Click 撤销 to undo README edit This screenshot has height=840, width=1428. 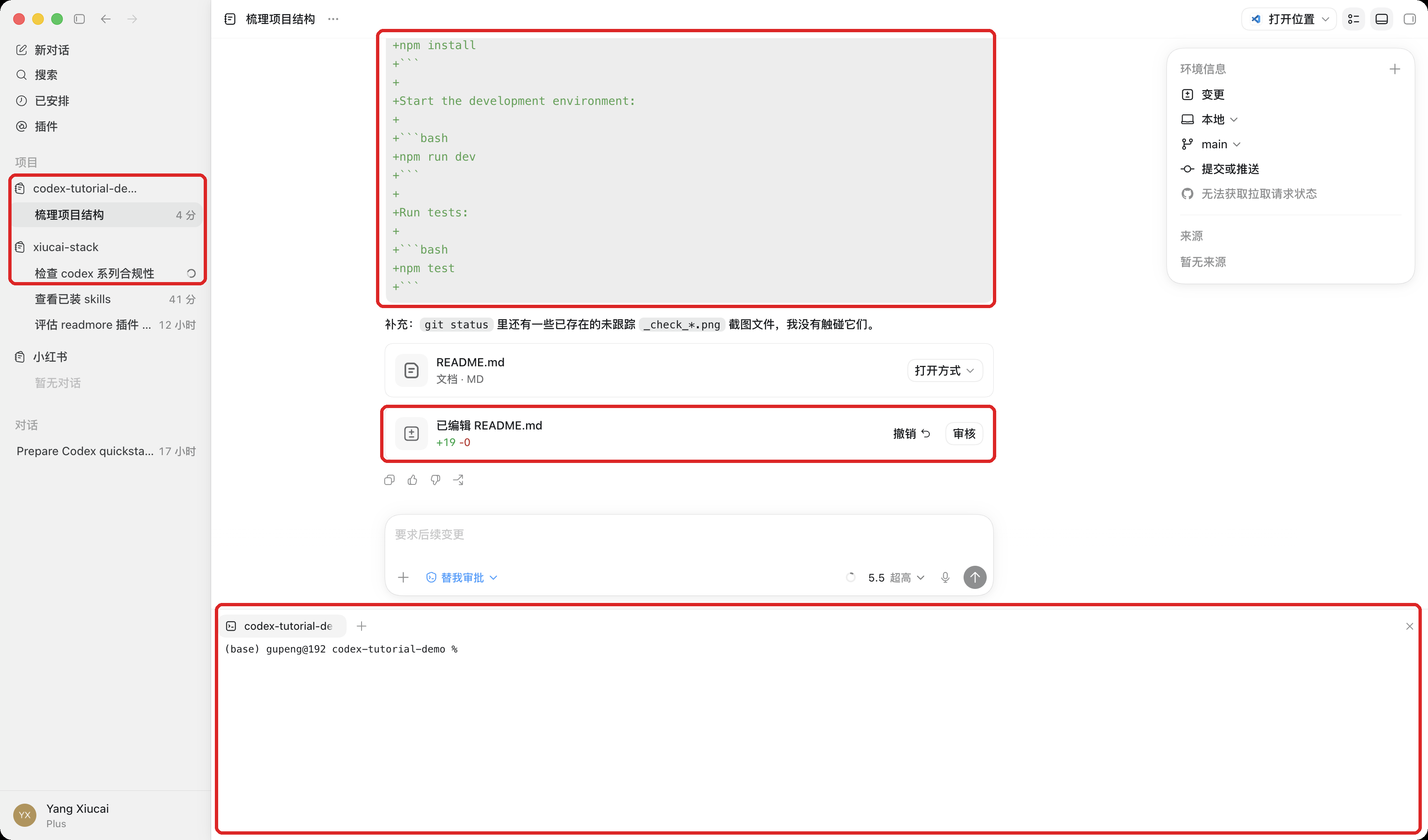pos(911,433)
